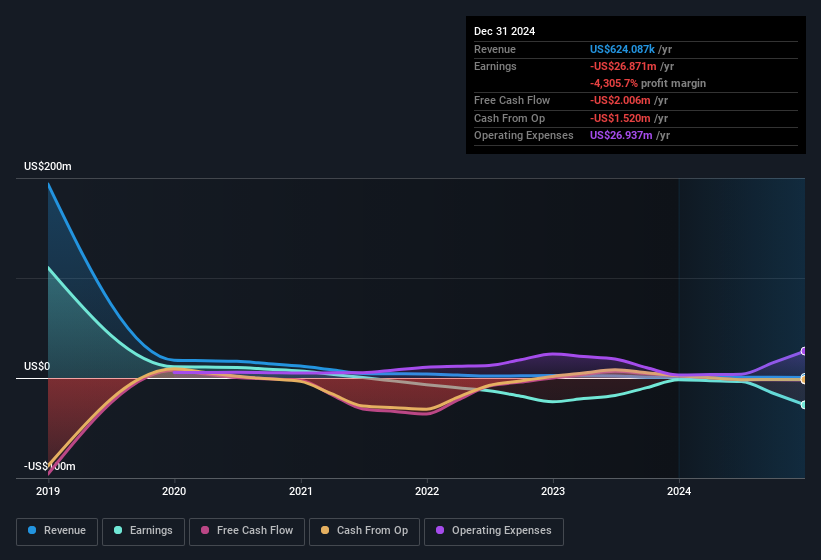Screen dimensions: 821x560
Task: Click the teal Earnings end marker
Action: 804,405
